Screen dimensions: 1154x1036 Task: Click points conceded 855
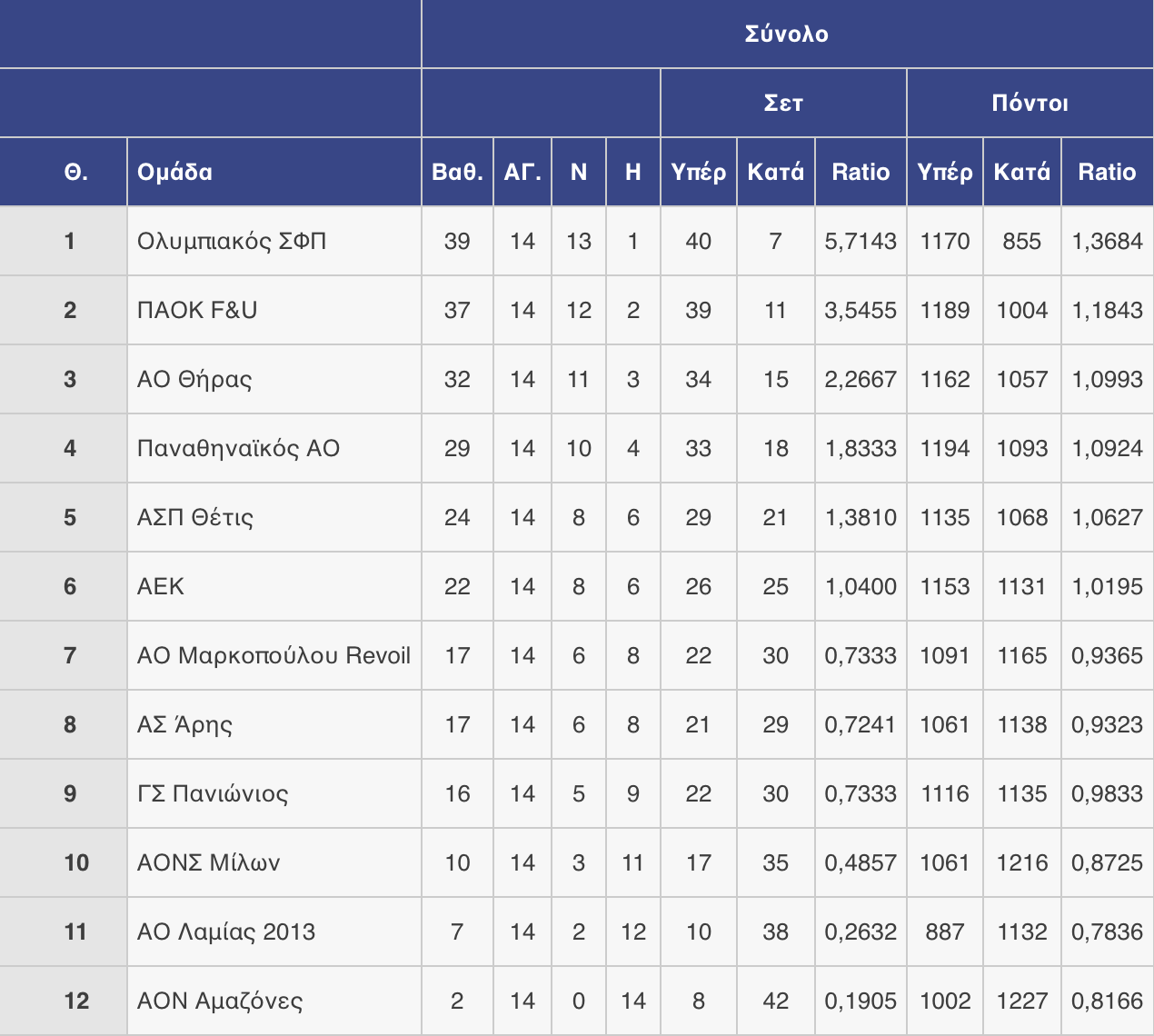[x=1022, y=241]
